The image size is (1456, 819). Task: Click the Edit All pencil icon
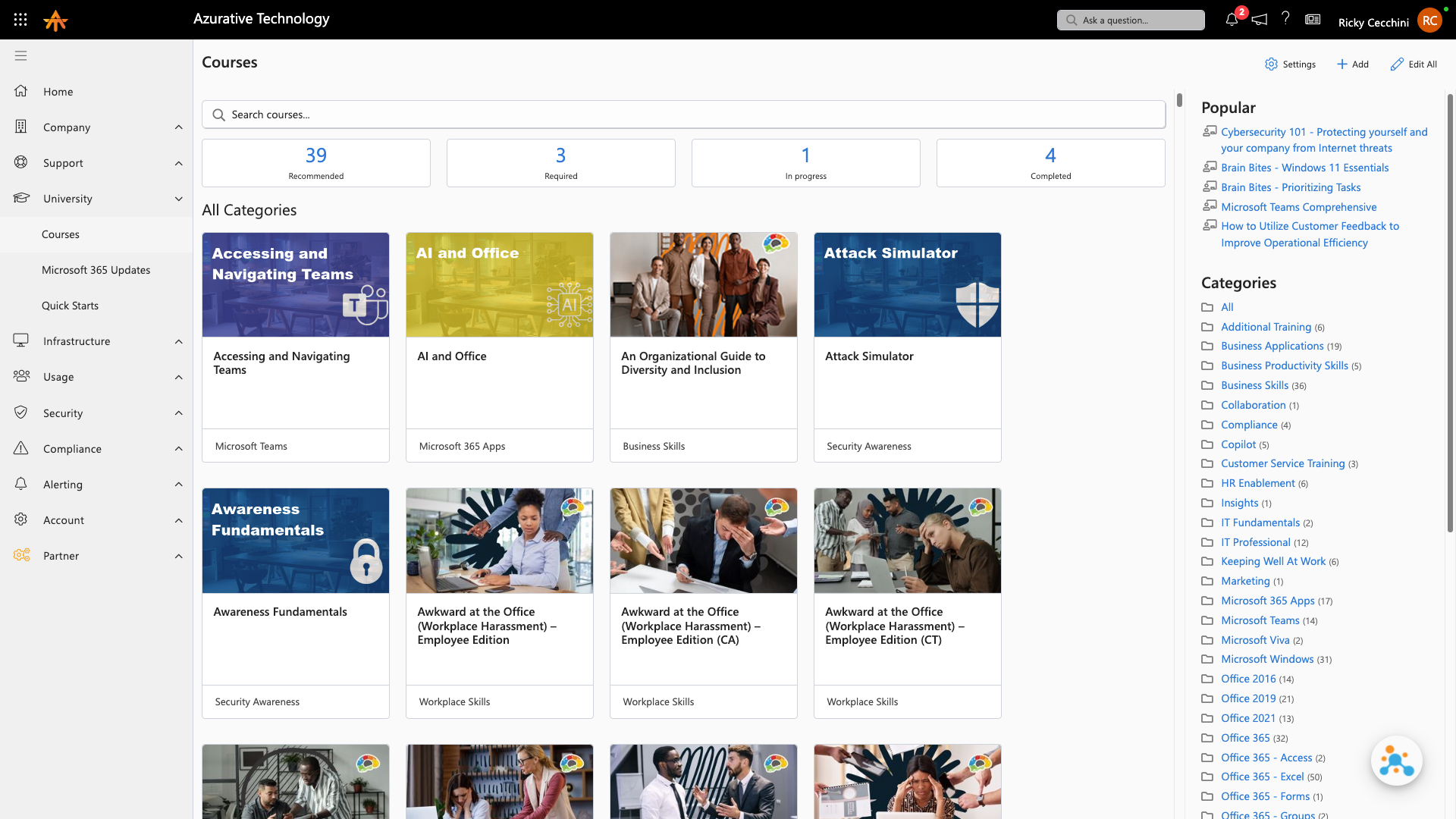1397,64
